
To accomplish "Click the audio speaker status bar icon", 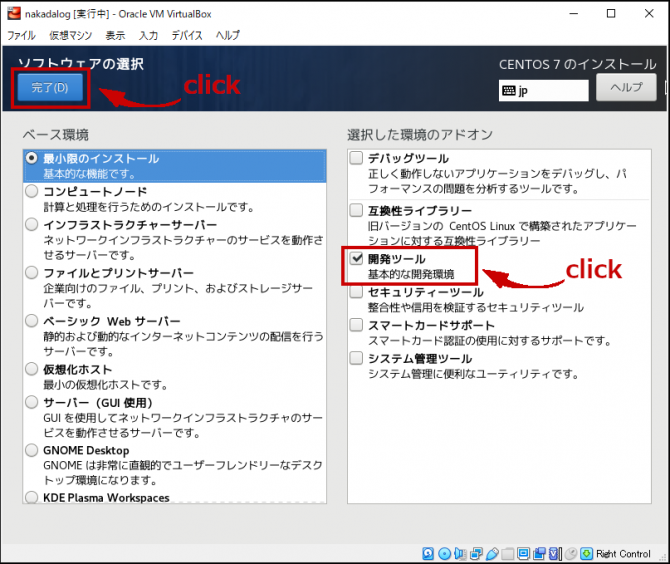I will coord(461,553).
